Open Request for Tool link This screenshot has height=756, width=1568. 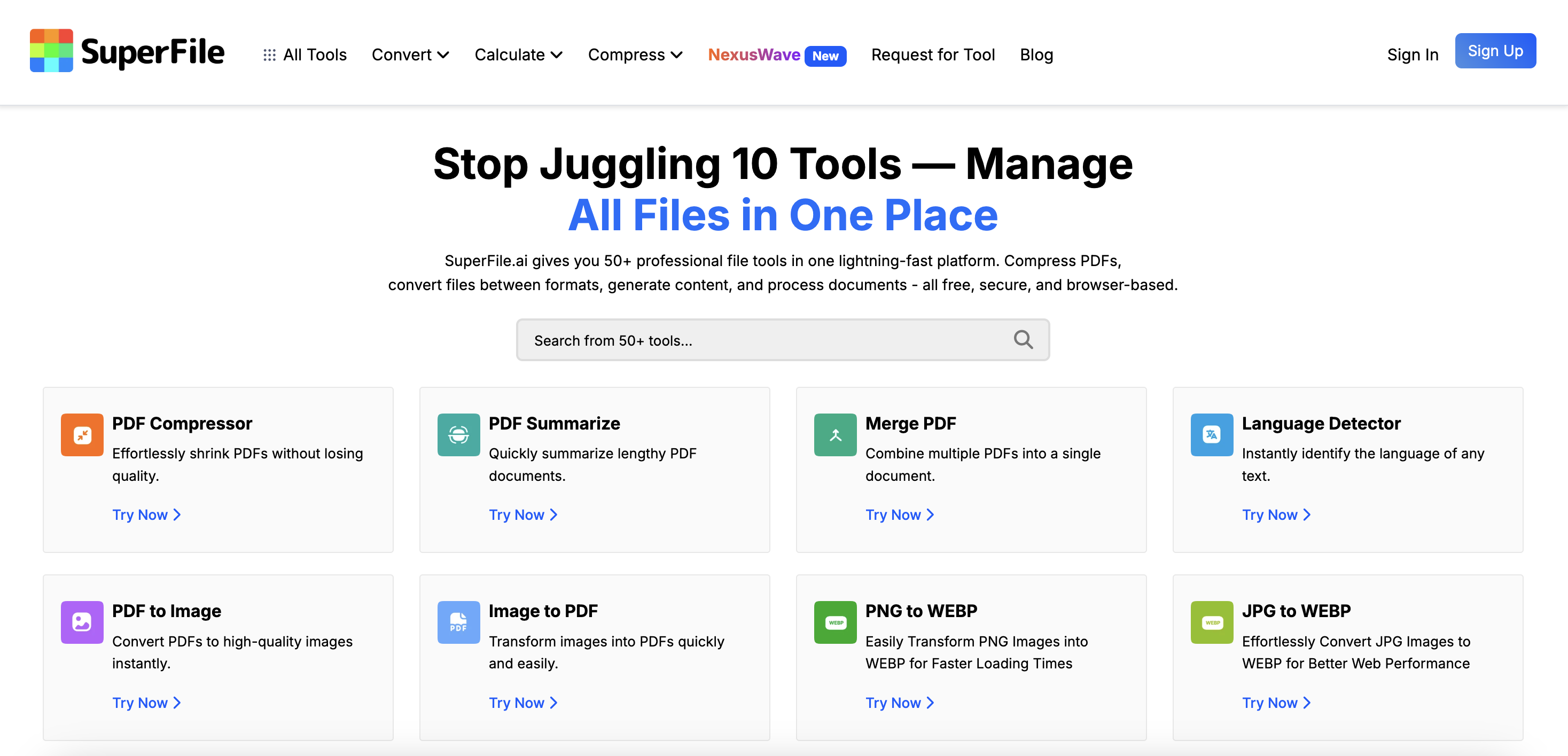tap(933, 55)
